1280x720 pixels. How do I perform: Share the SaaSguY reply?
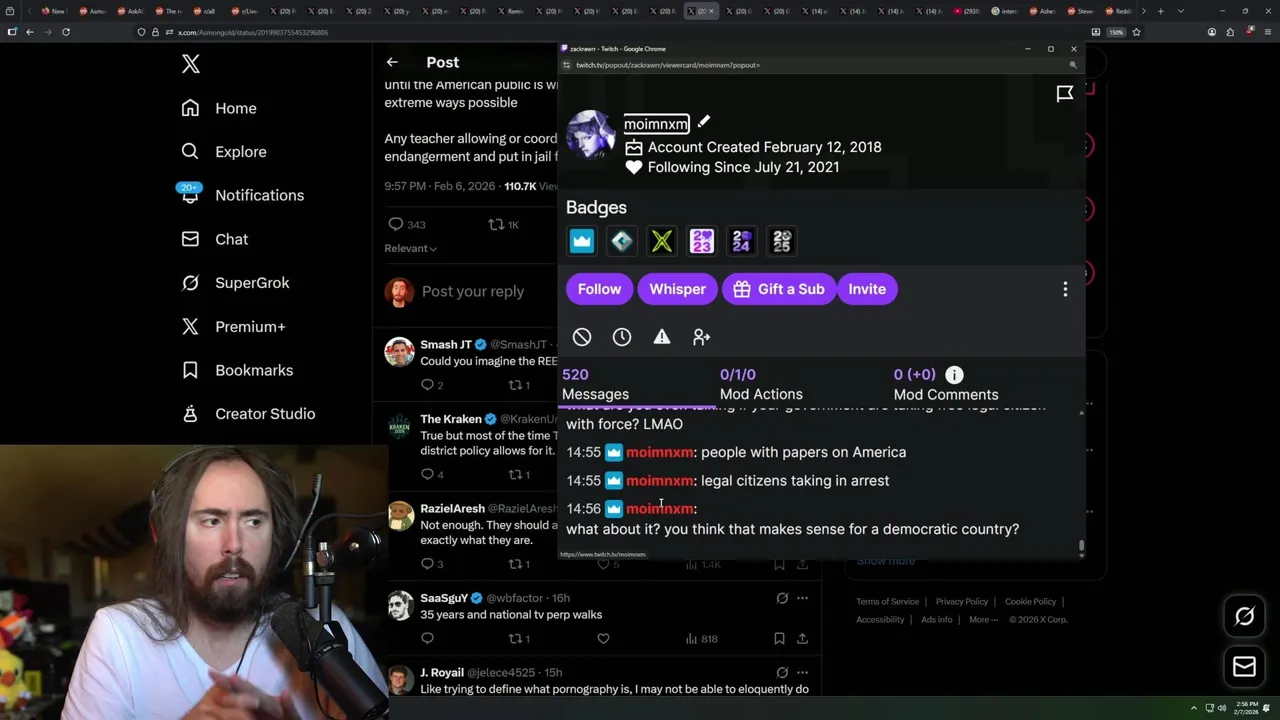[x=802, y=638]
